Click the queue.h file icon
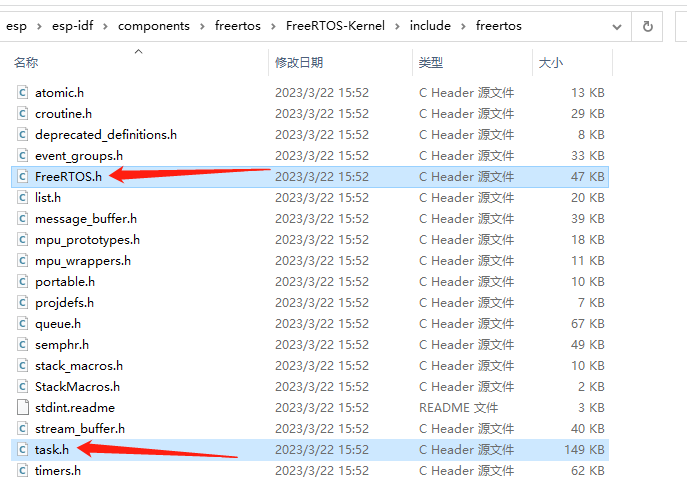This screenshot has height=496, width=687. point(23,323)
